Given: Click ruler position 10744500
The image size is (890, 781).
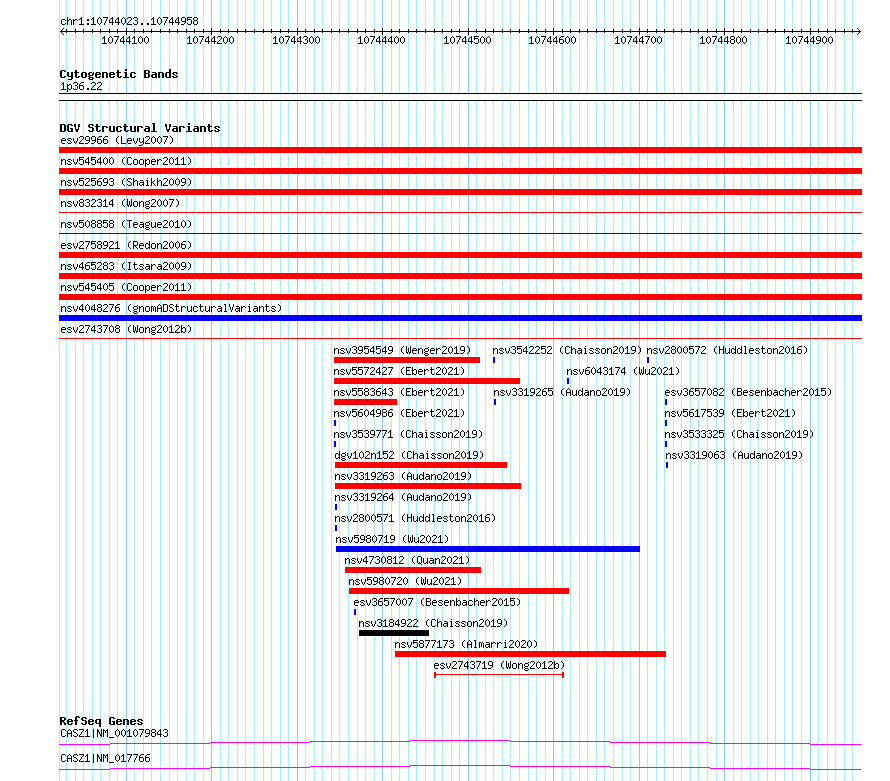Looking at the screenshot, I should click(x=468, y=40).
